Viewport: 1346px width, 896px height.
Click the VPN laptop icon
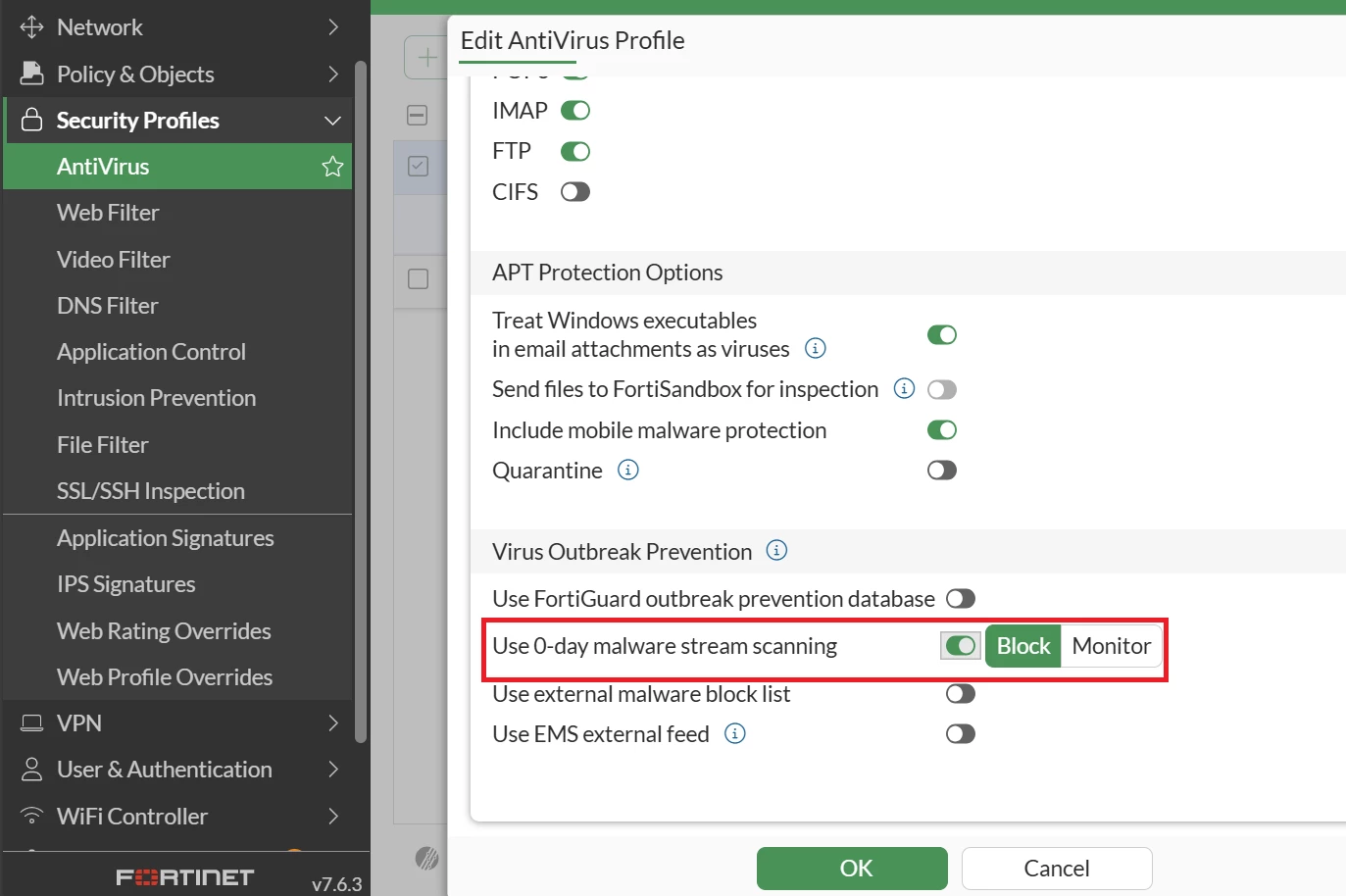[31, 723]
